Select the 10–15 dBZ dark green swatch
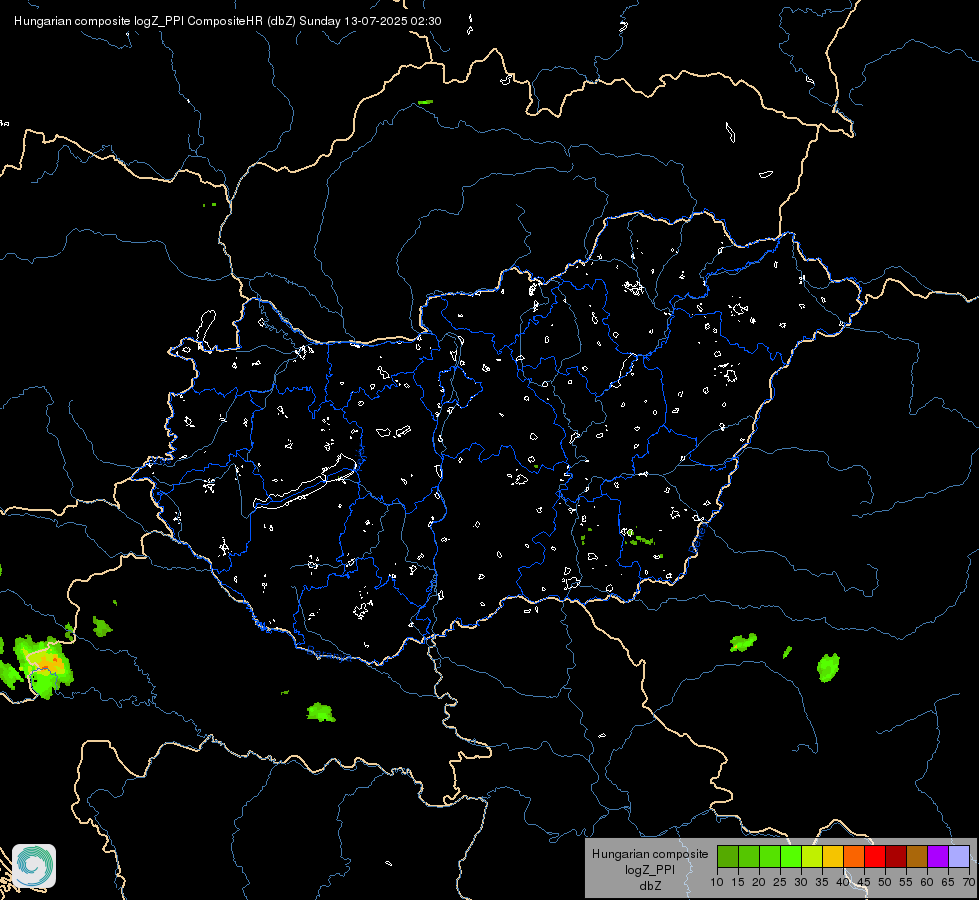 727,856
